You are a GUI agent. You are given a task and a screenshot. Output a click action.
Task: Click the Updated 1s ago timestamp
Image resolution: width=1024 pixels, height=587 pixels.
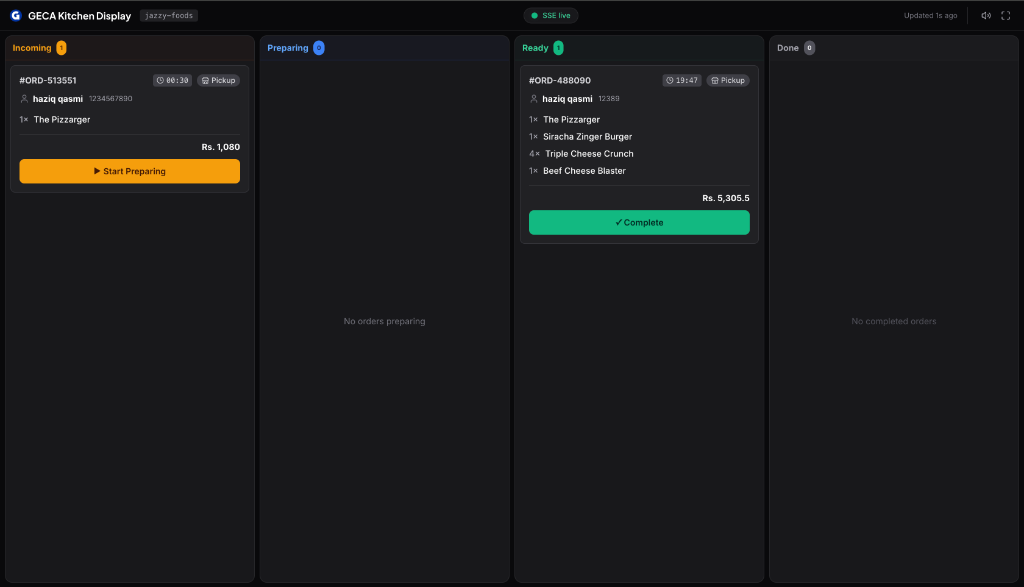930,16
